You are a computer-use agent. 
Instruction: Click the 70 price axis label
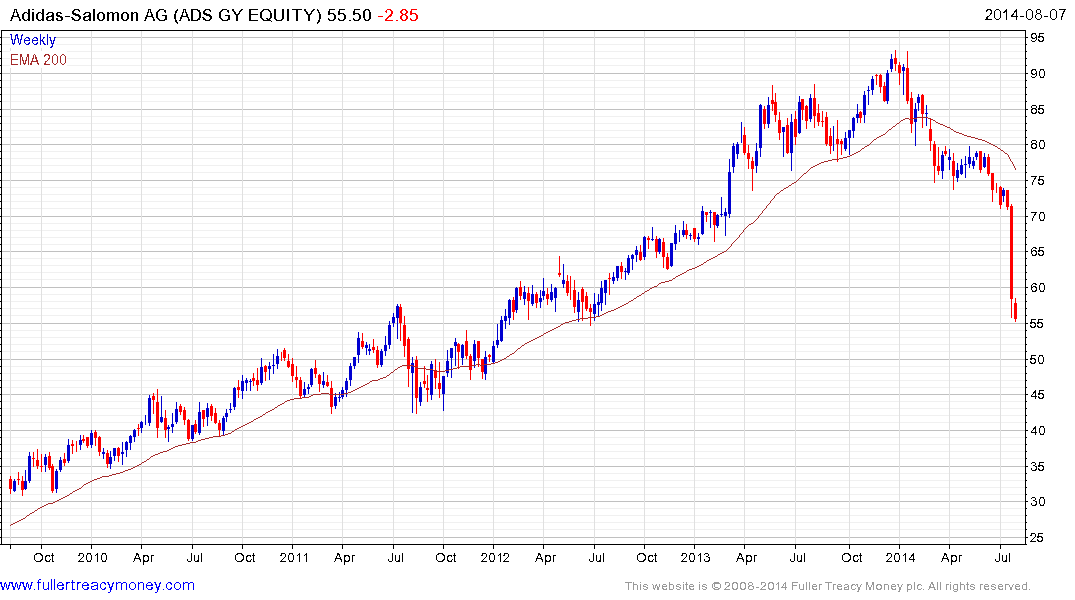pos(1037,216)
